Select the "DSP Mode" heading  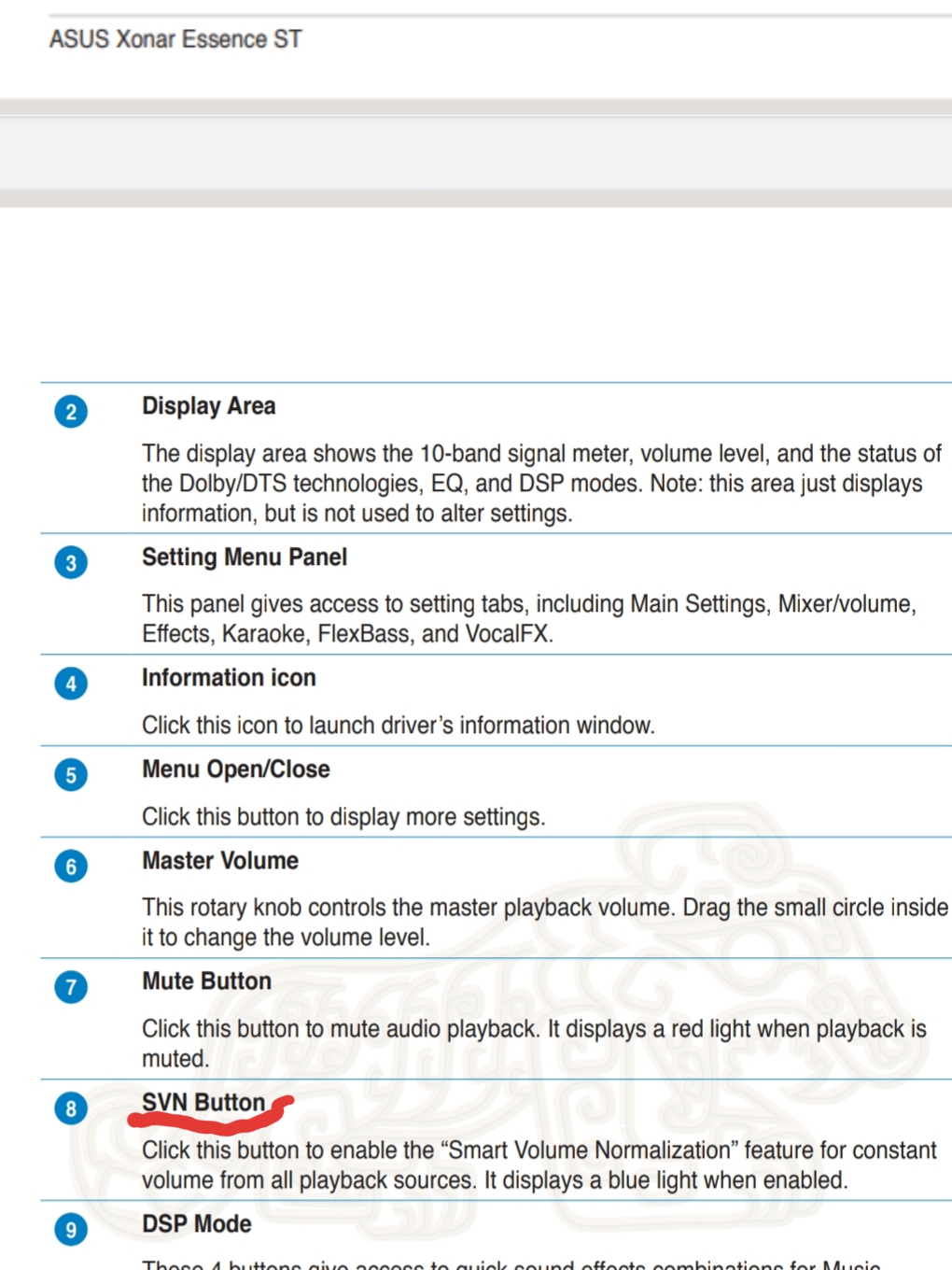(x=197, y=1224)
